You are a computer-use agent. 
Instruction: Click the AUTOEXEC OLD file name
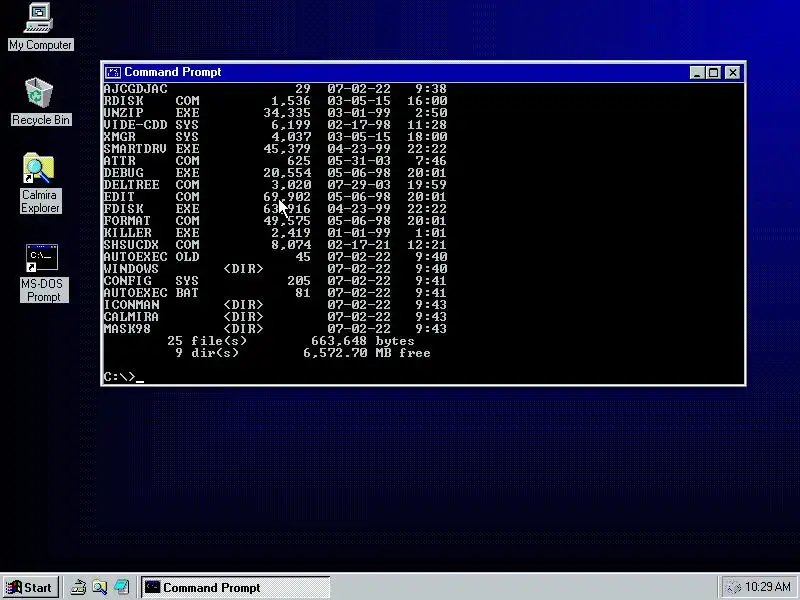152,257
